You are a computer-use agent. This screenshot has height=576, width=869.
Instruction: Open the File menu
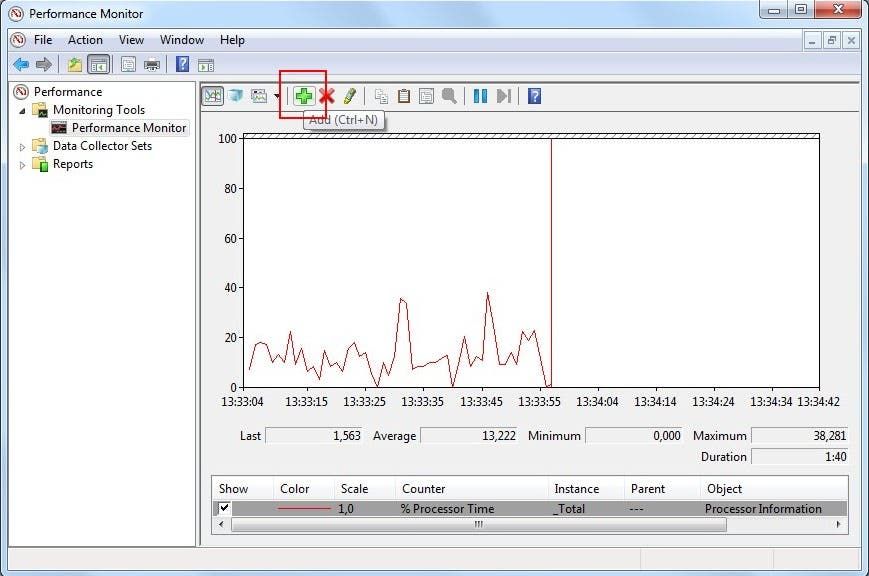(43, 40)
